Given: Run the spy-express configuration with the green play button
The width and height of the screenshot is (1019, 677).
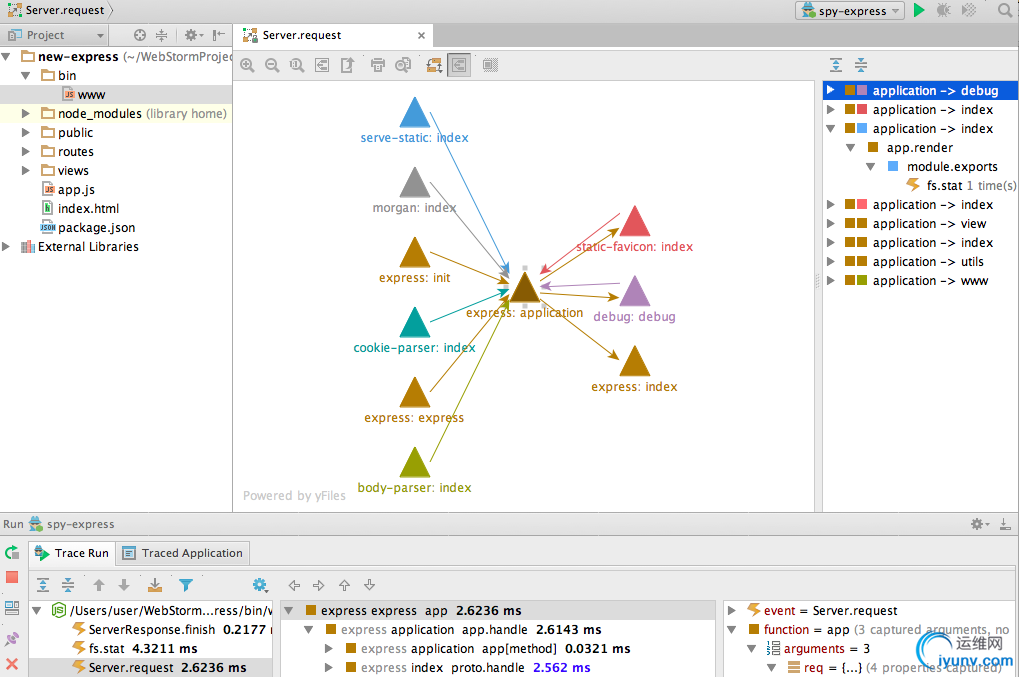Looking at the screenshot, I should [919, 10].
